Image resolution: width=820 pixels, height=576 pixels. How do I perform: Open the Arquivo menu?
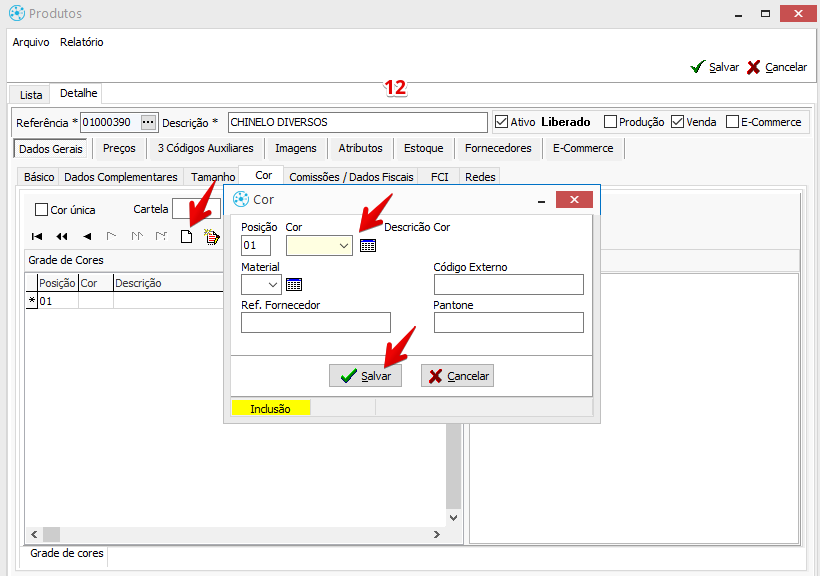(x=31, y=42)
